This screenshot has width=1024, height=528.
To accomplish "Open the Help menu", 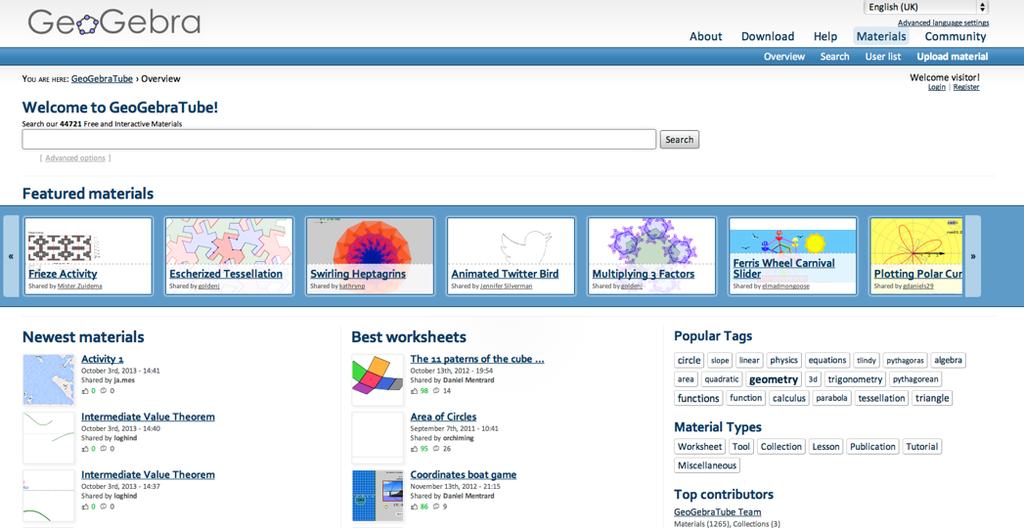I will point(825,37).
